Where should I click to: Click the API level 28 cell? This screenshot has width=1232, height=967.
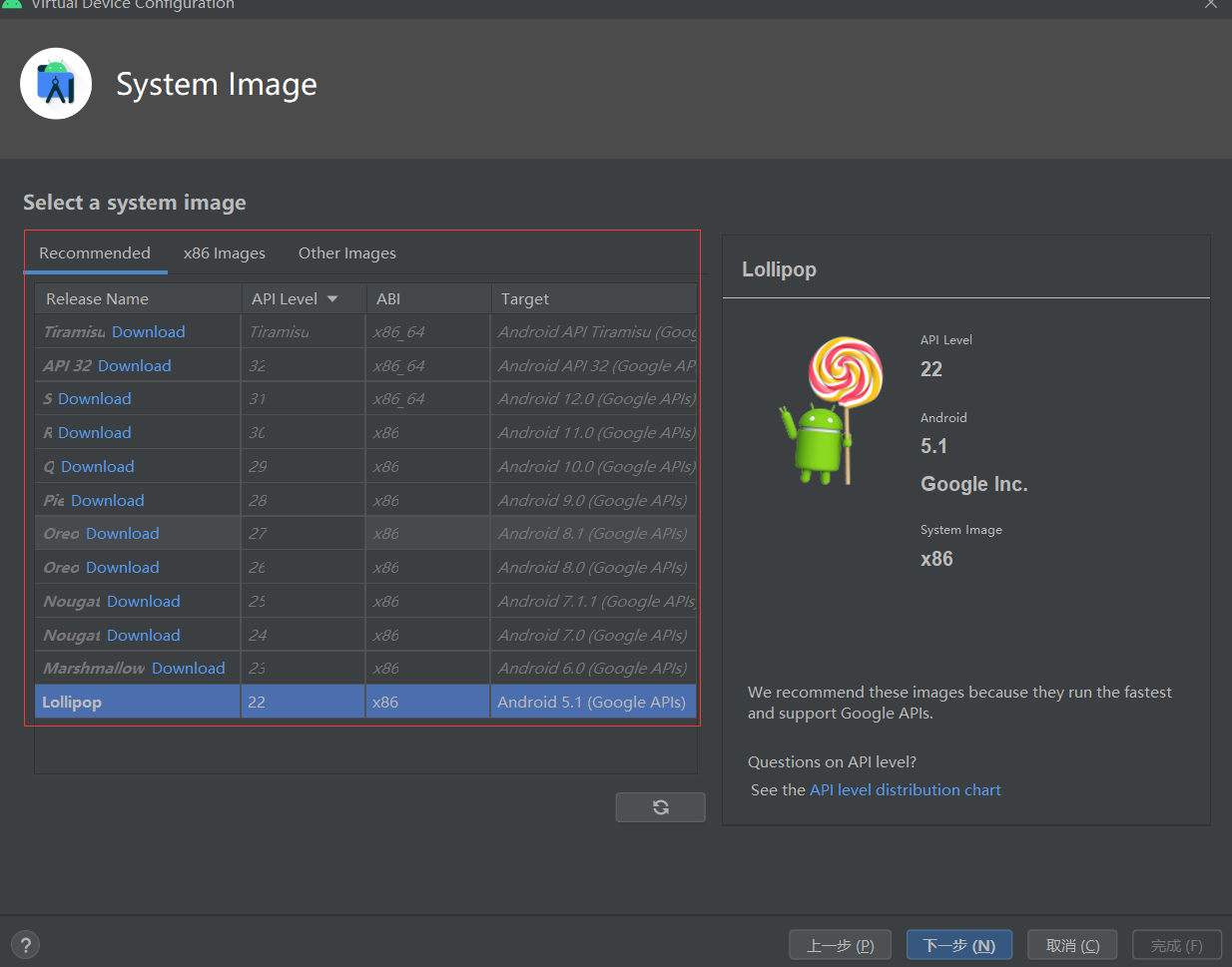[304, 500]
